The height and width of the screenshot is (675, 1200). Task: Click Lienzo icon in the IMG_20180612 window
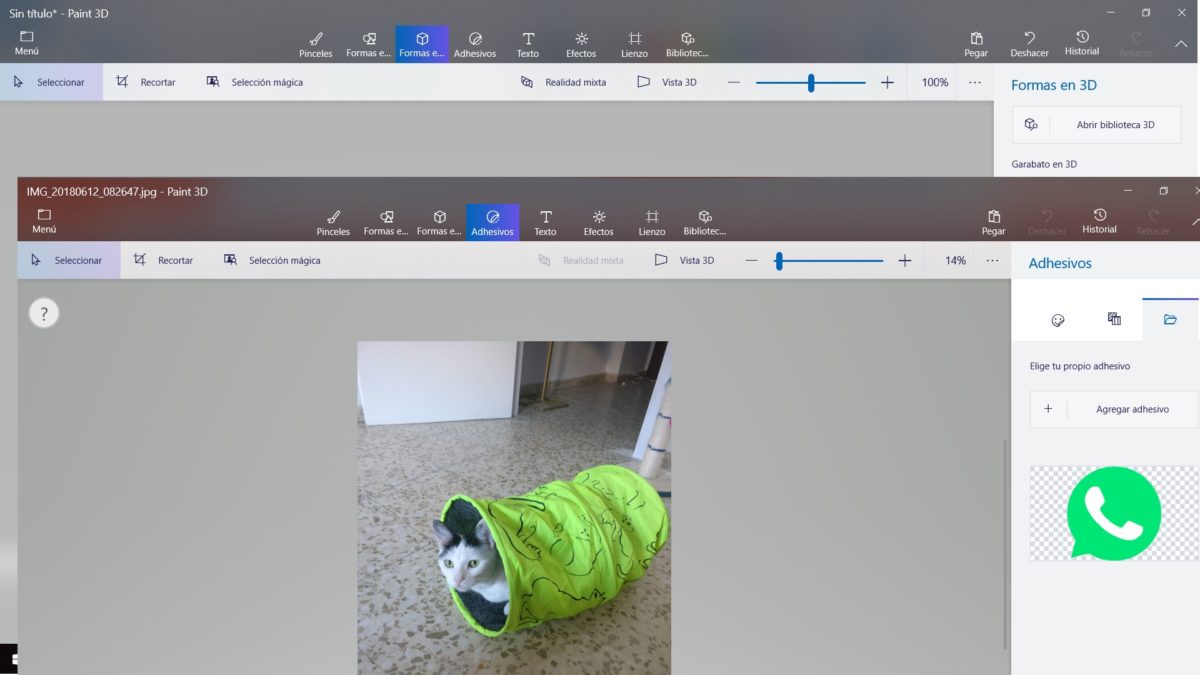tap(652, 222)
